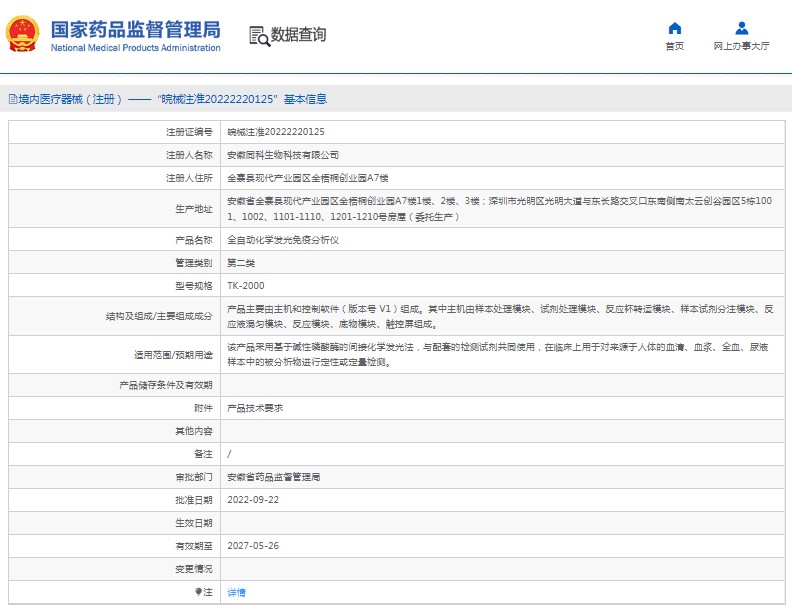Click the 生效日期 row label
792x611 pixels.
tap(194, 523)
